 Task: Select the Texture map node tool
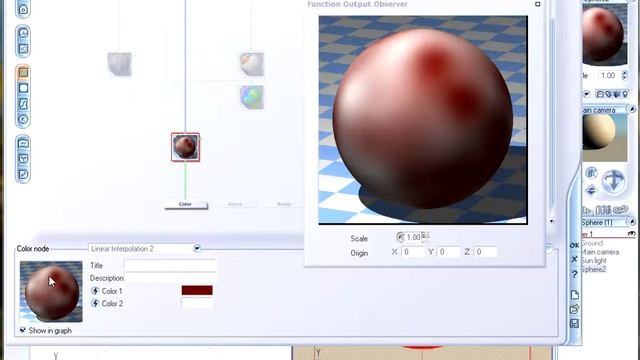click(x=23, y=88)
